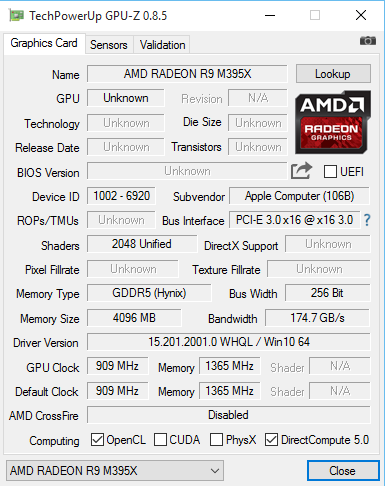Open the AMD RADEON R9 M395X GPU dropdown
This screenshot has width=385, height=486.
(115, 471)
